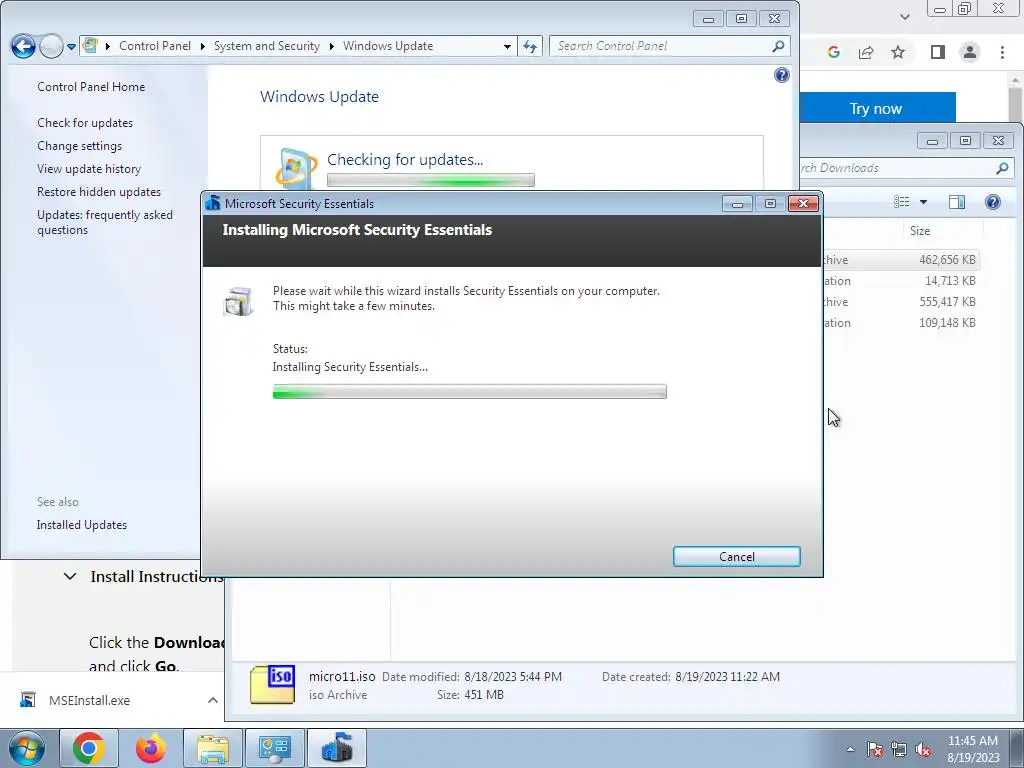1024x768 pixels.
Task: Open MSEInstall.exe download item
Action: tap(89, 700)
